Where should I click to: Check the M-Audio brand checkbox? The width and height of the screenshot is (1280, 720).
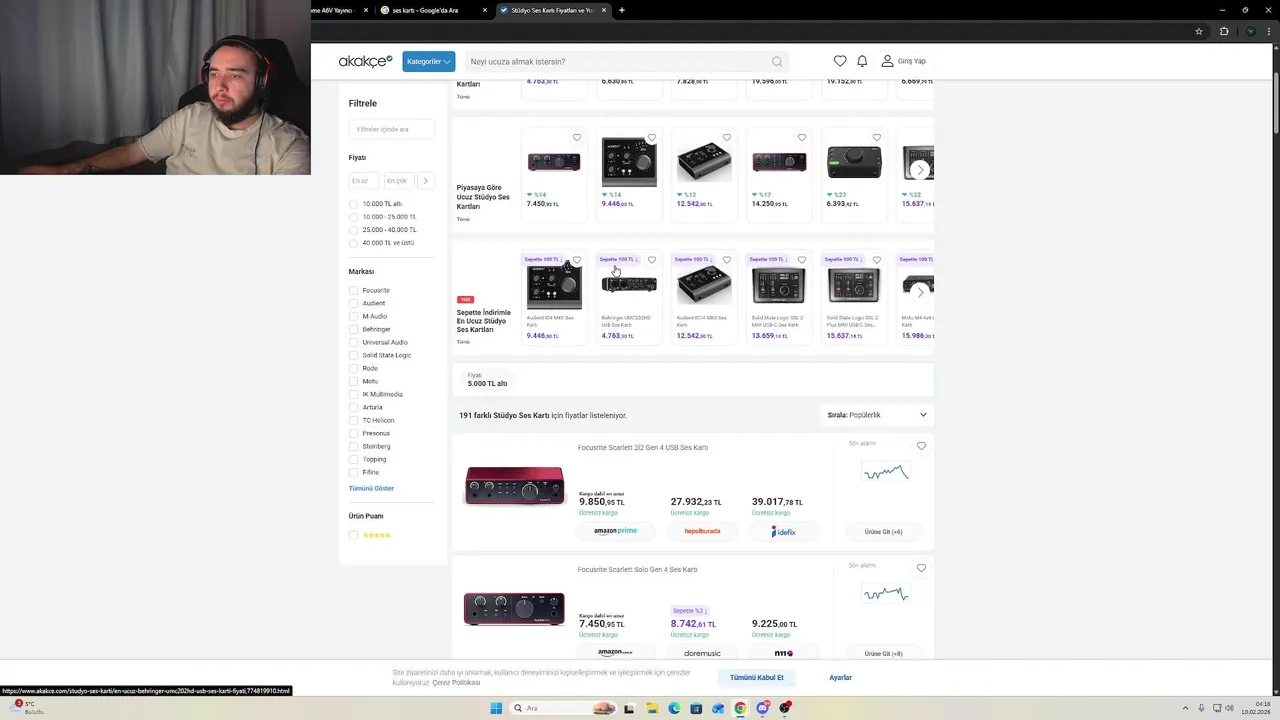coord(353,316)
